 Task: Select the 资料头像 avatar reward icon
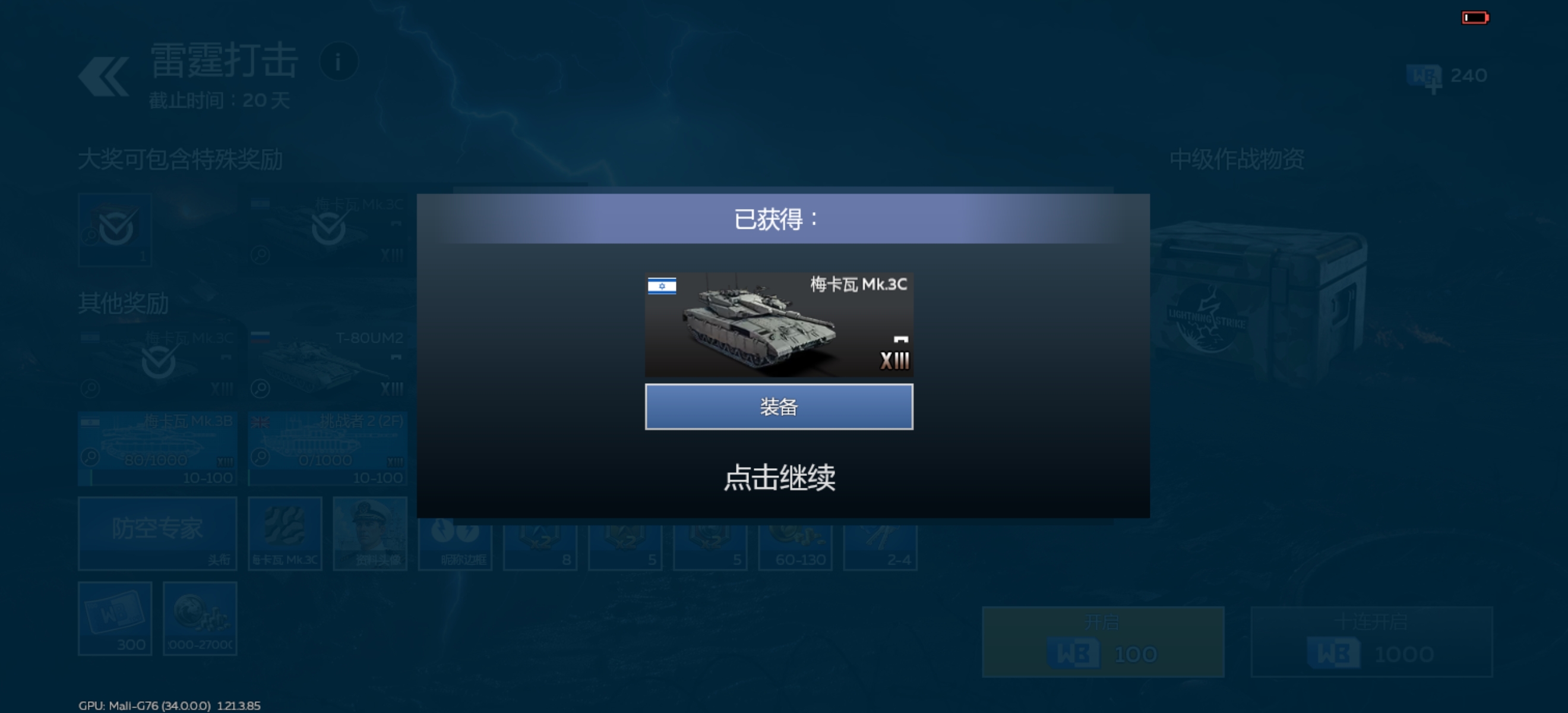(x=370, y=534)
